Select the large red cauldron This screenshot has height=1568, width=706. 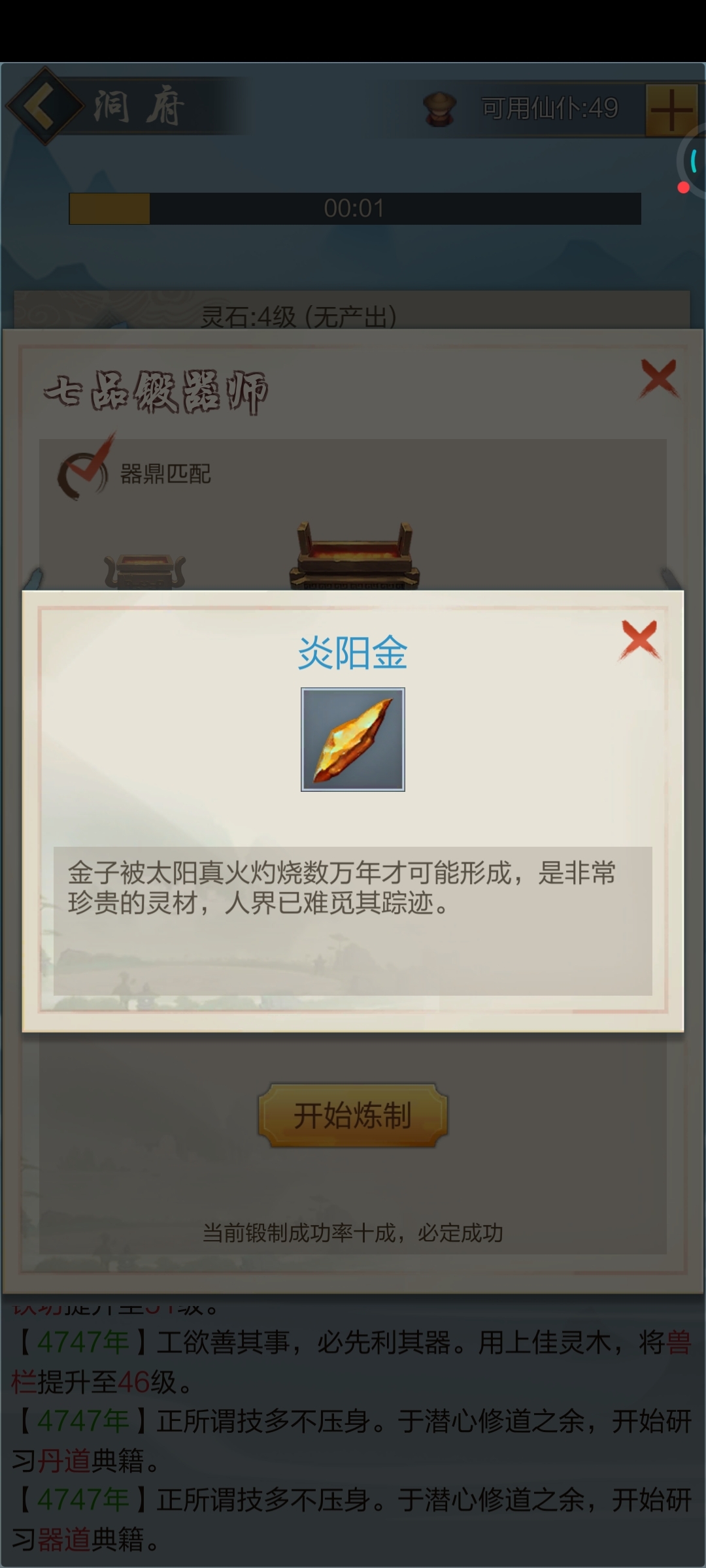(354, 555)
